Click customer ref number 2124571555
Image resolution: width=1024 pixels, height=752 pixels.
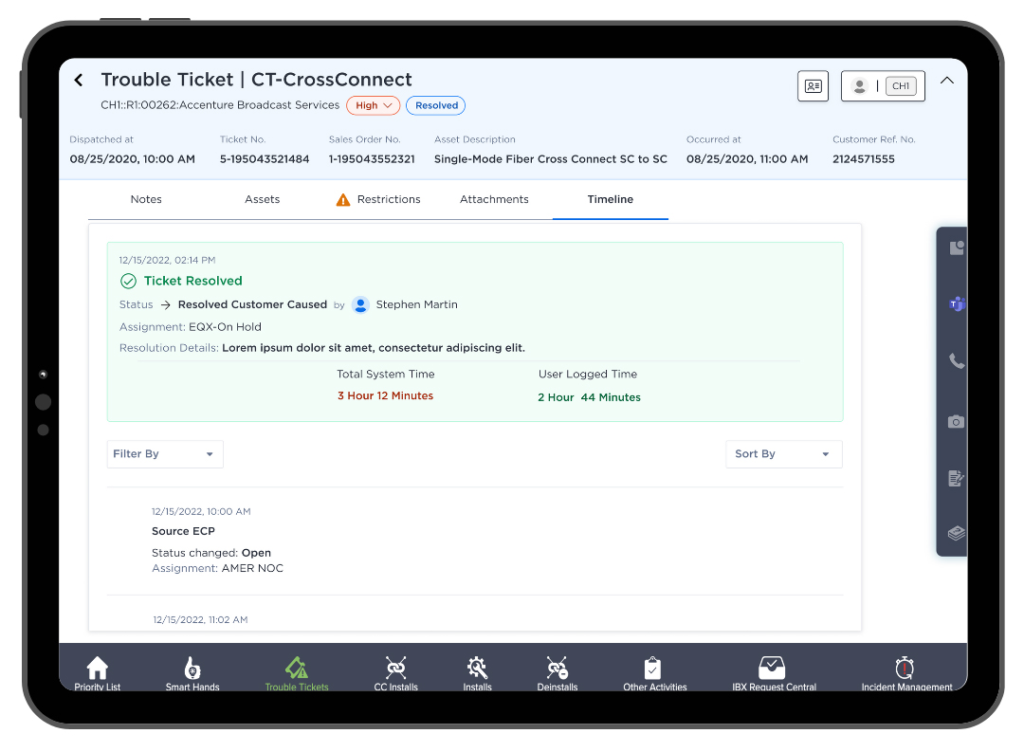click(x=863, y=159)
